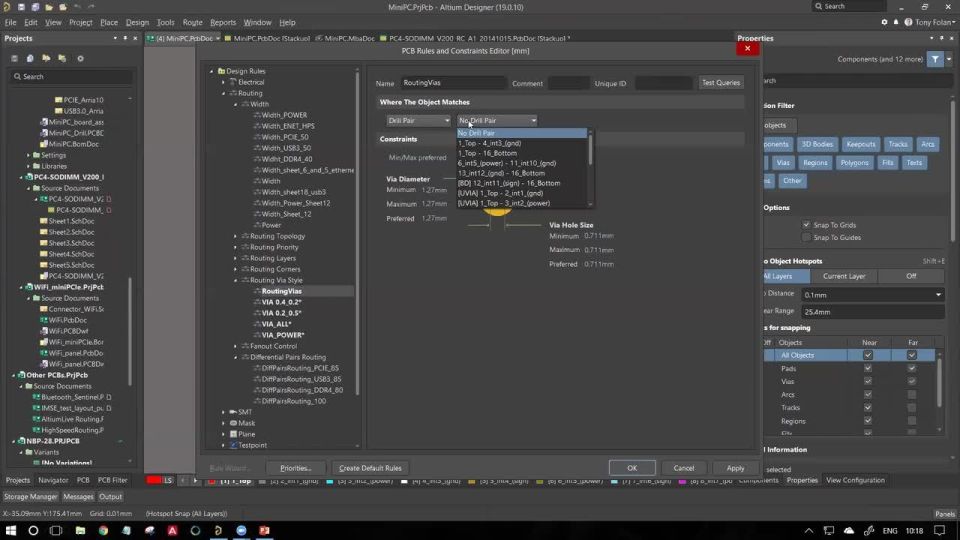960x540 pixels.
Task: Expand Routing Topology node
Action: point(236,236)
